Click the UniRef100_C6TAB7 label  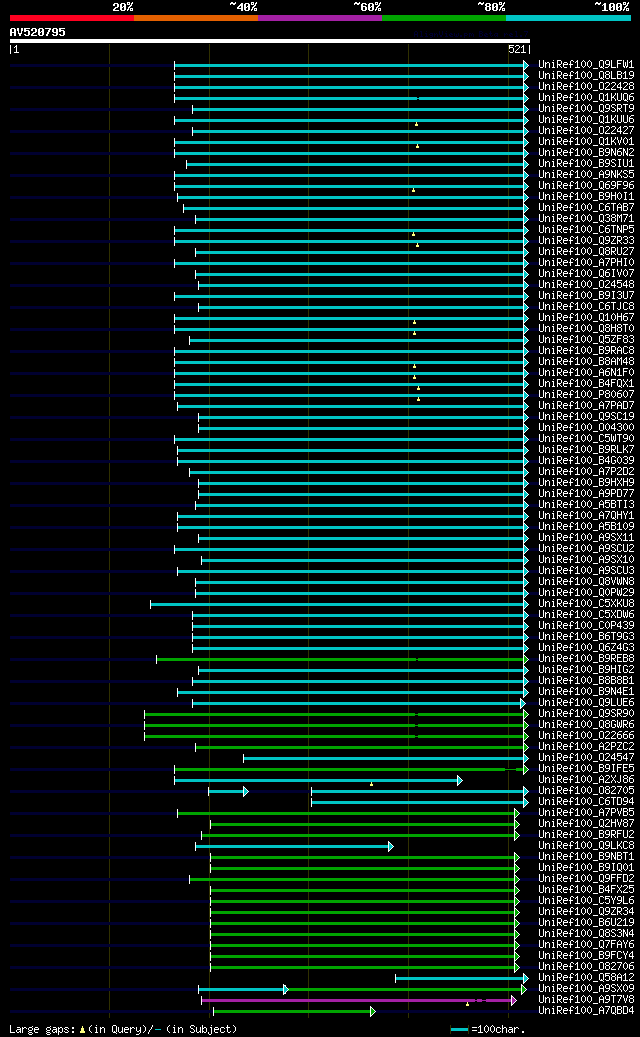[x=586, y=208]
